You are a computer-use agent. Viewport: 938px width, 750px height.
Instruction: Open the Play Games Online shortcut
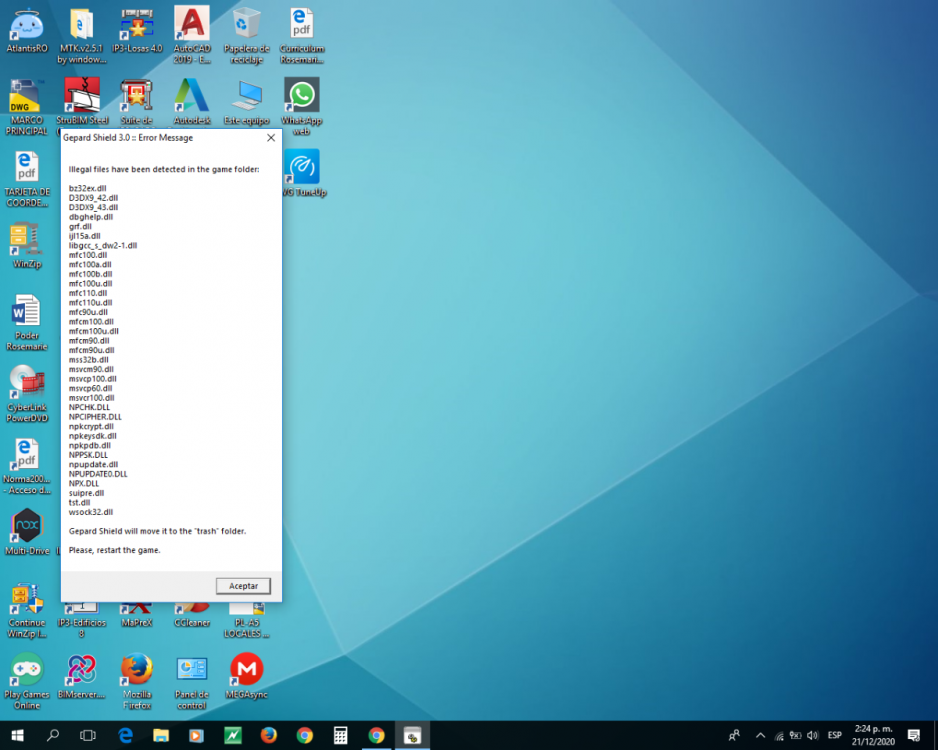pyautogui.click(x=27, y=670)
